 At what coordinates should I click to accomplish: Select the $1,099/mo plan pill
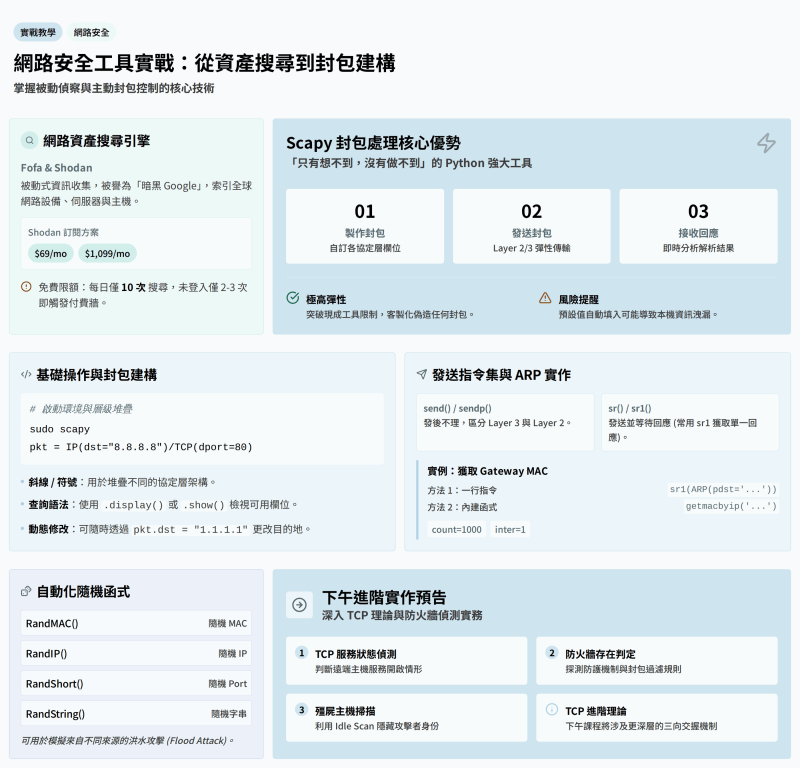pyautogui.click(x=107, y=254)
